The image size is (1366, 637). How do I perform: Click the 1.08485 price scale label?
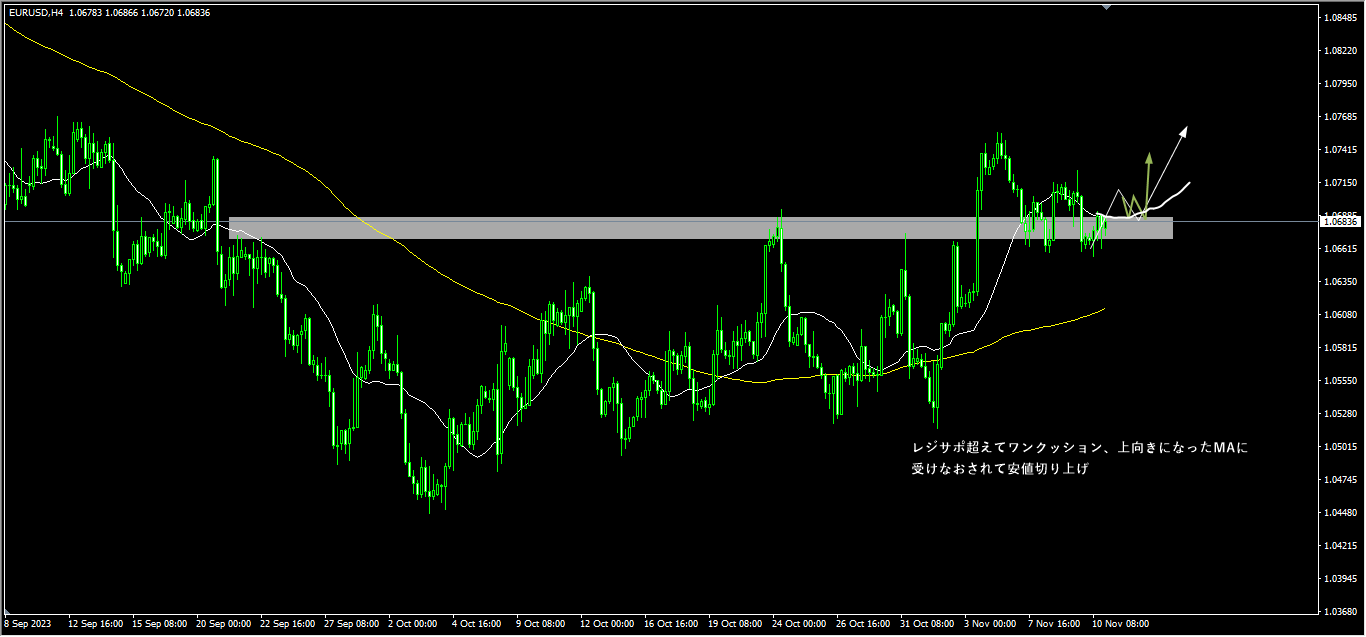click(x=1337, y=18)
